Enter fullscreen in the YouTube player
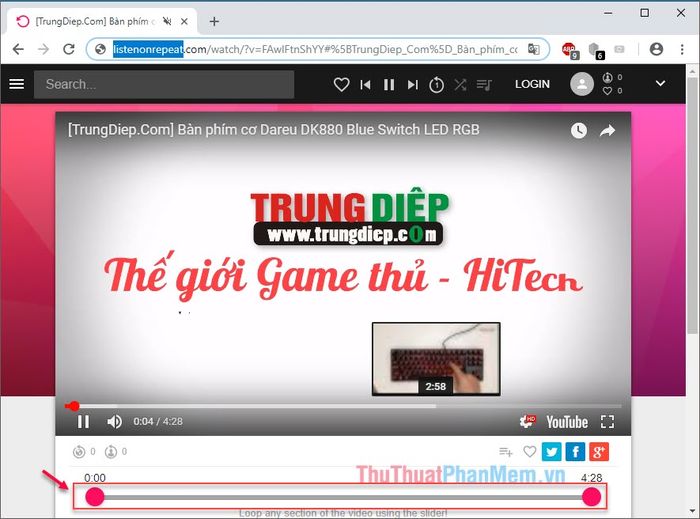 (607, 421)
